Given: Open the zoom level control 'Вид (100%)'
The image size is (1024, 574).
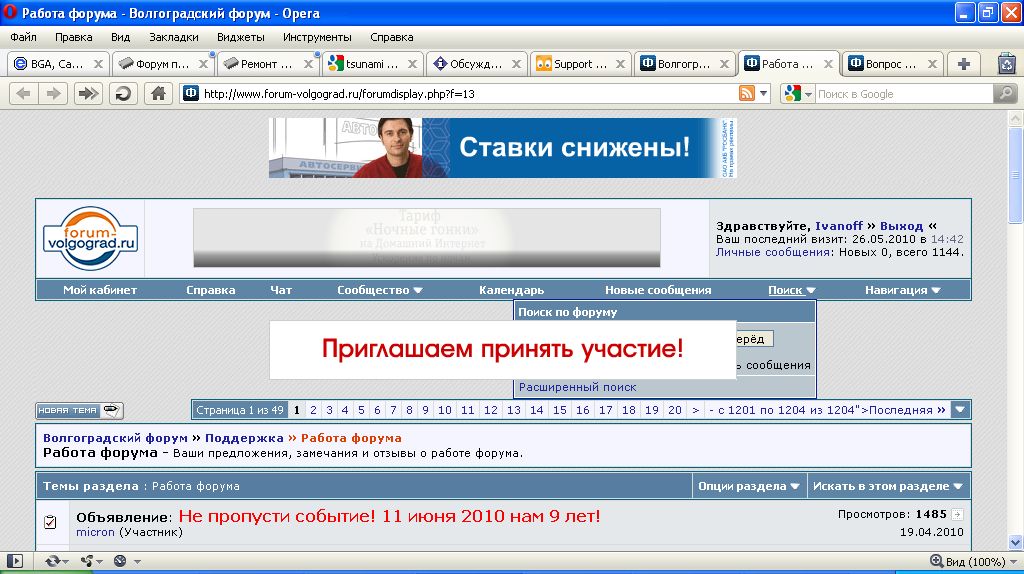Looking at the screenshot, I should 975,561.
